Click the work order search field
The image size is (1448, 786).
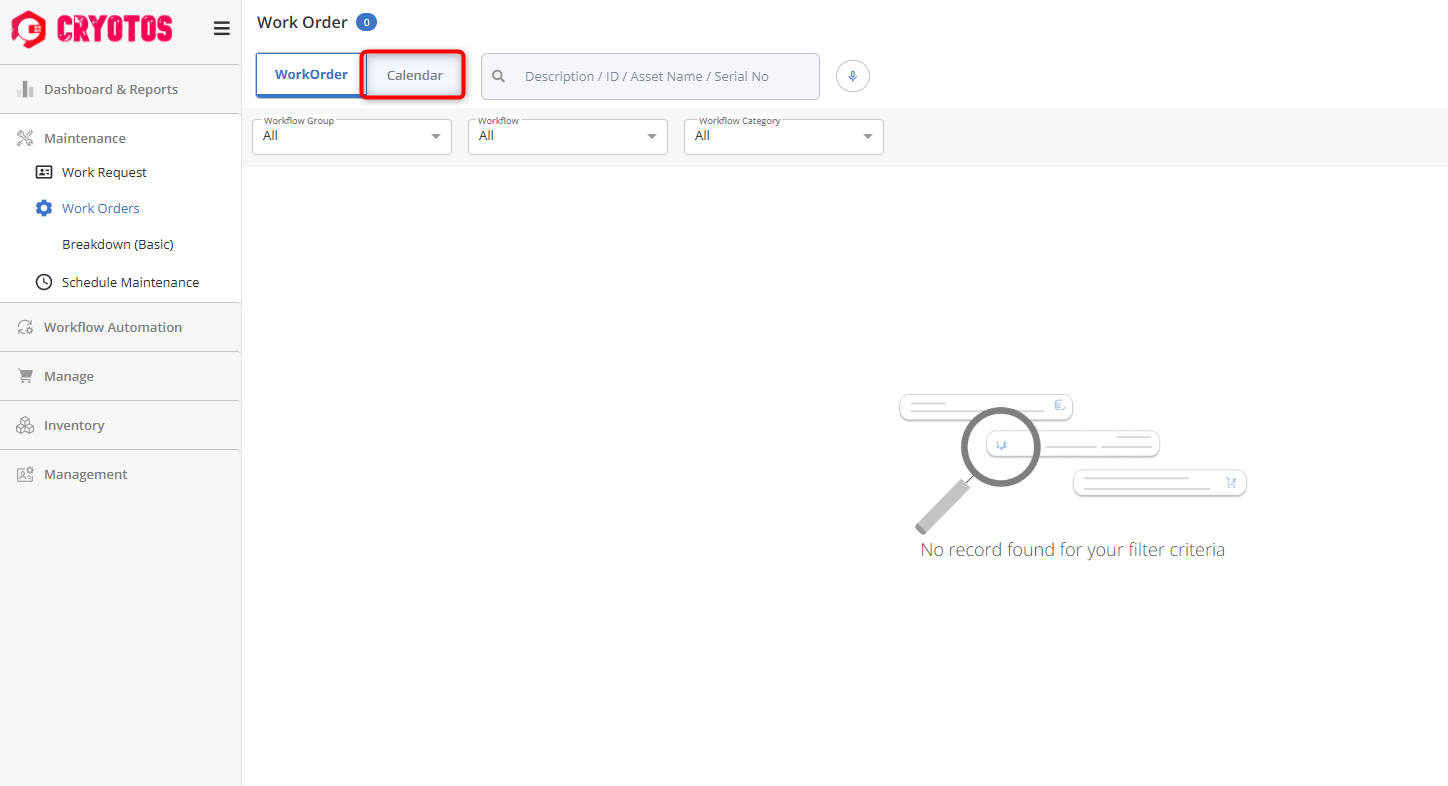pos(660,76)
